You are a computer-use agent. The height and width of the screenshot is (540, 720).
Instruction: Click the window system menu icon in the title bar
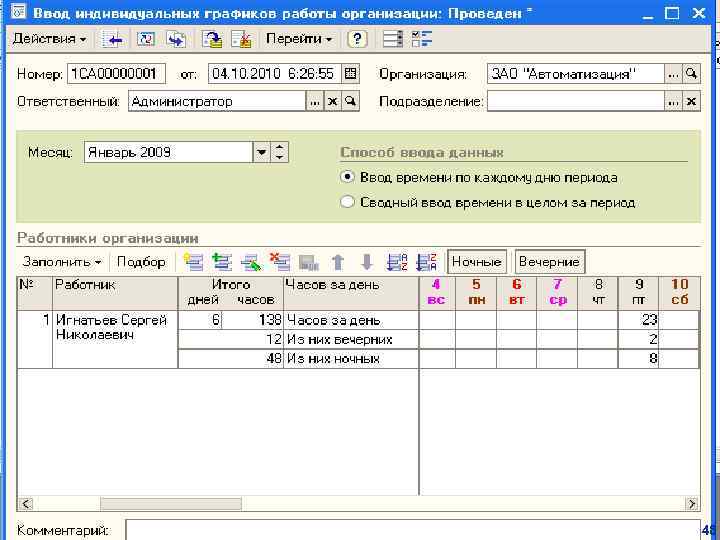[18, 12]
